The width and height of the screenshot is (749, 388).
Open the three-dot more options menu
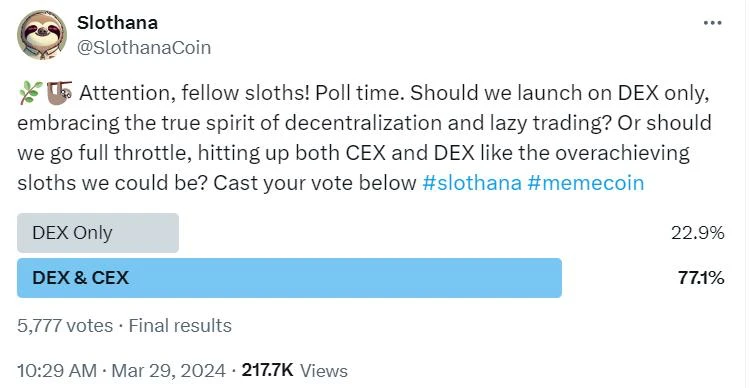712,23
